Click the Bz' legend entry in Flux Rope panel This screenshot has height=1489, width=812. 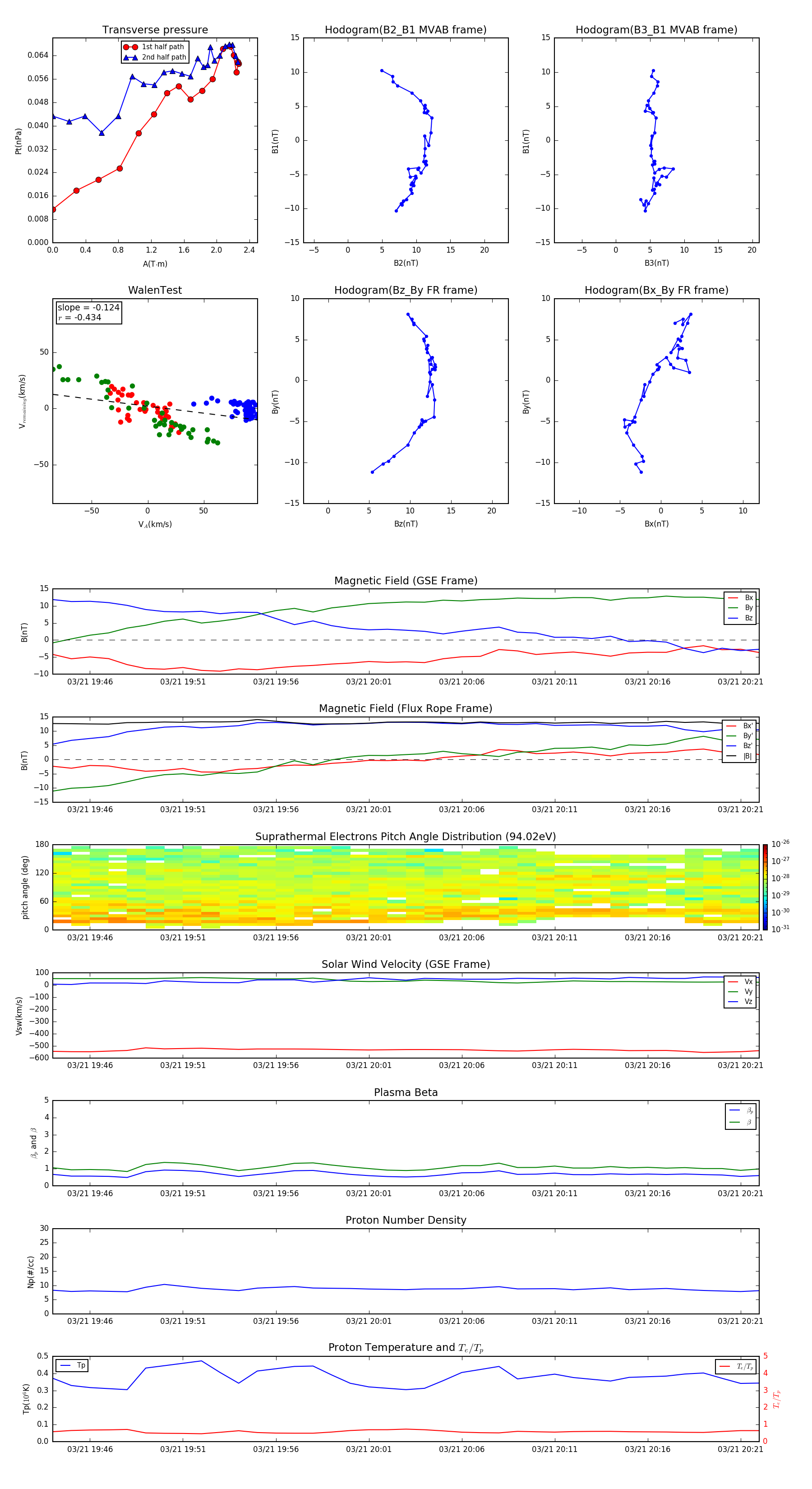pos(739,746)
